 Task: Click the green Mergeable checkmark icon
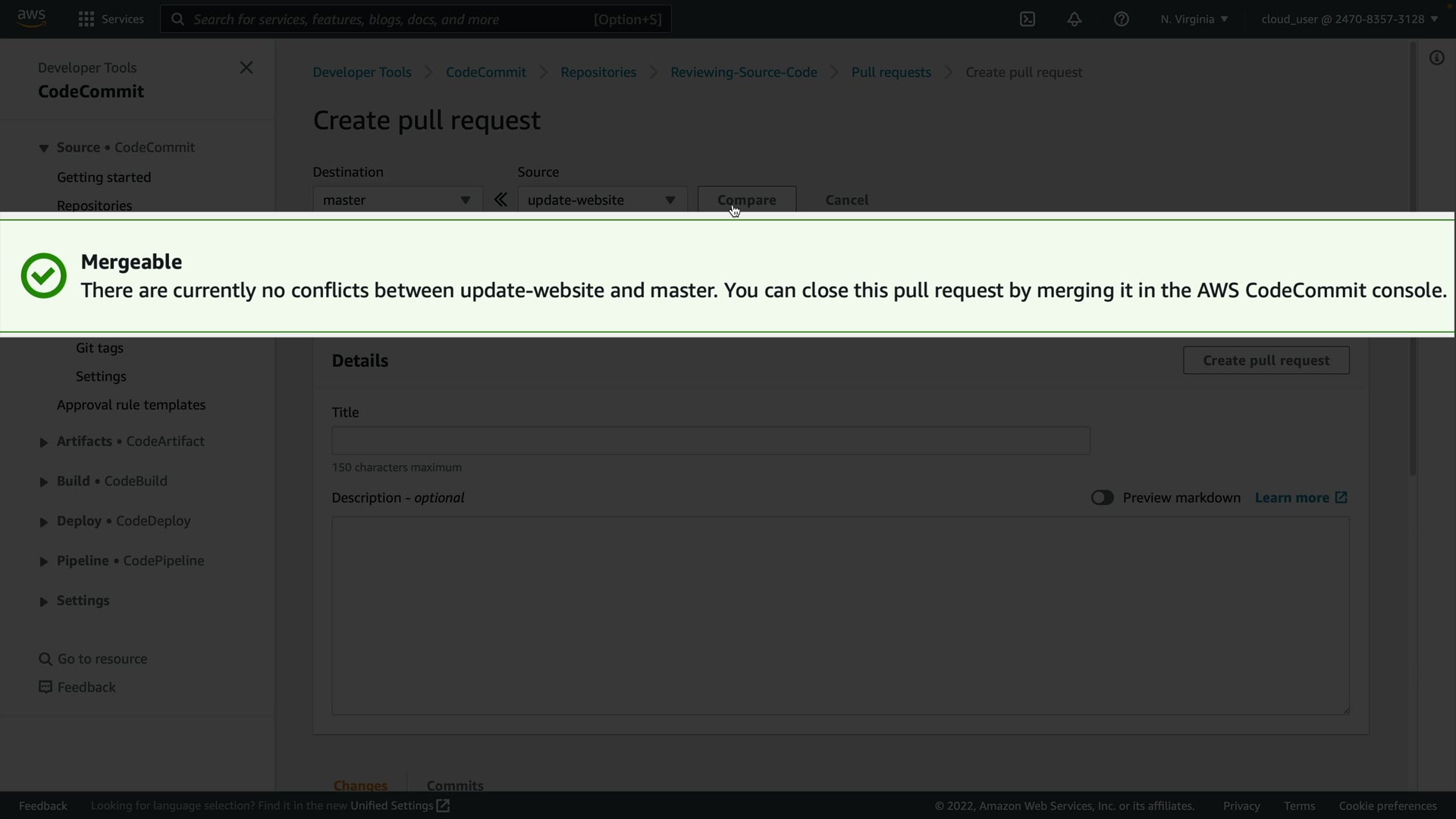[x=44, y=276]
